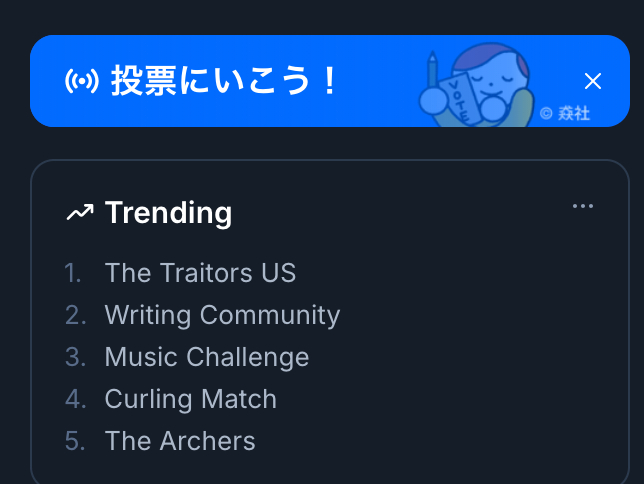Open the trending topic The Traitors US
This screenshot has height=484, width=644.
click(x=200, y=273)
